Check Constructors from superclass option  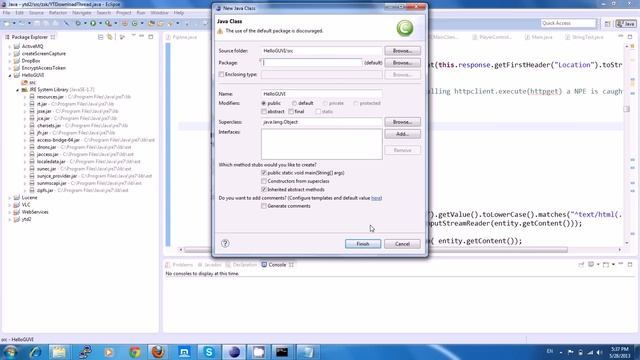point(264,181)
